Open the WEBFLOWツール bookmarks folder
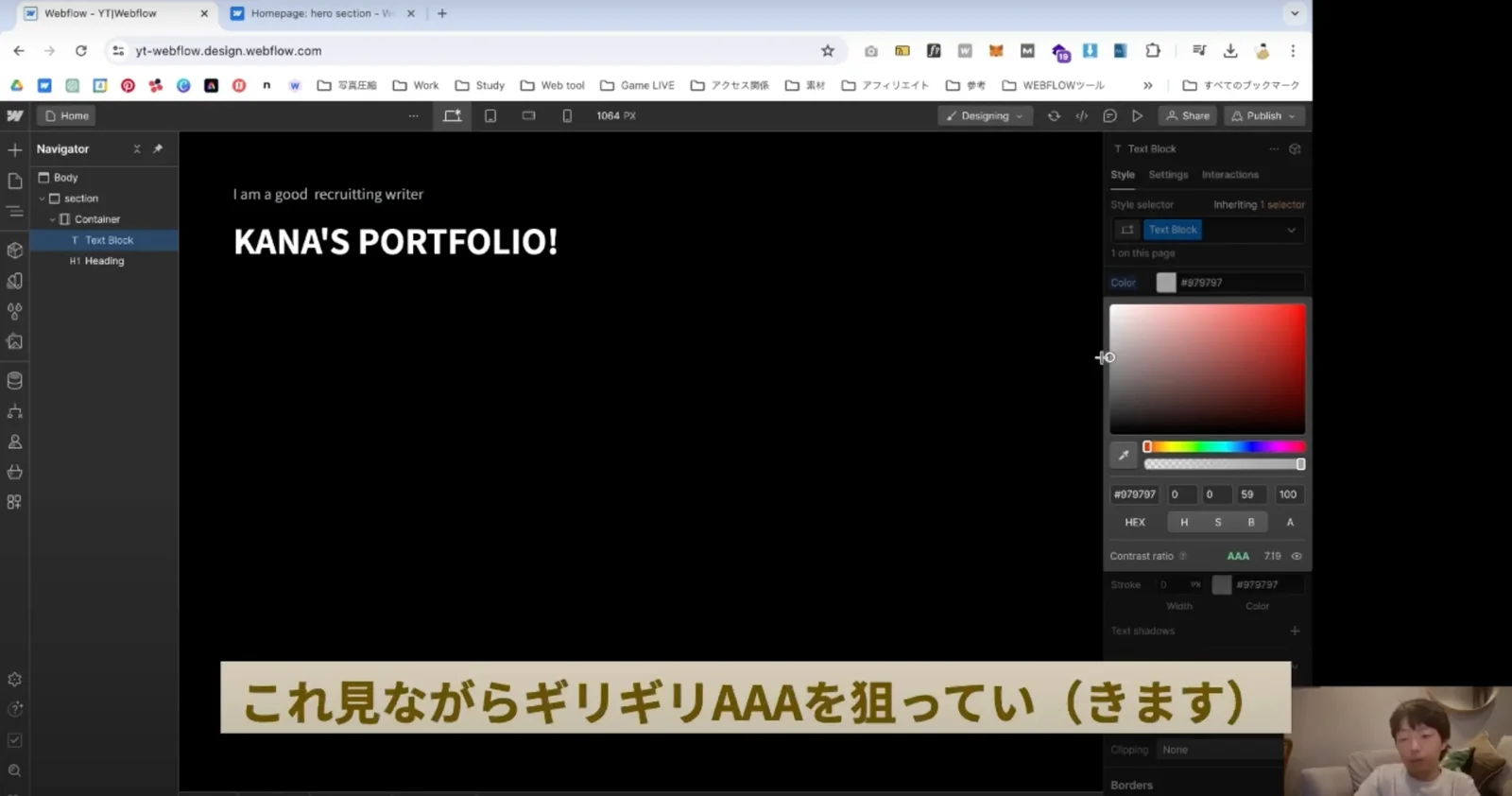 (x=1053, y=85)
